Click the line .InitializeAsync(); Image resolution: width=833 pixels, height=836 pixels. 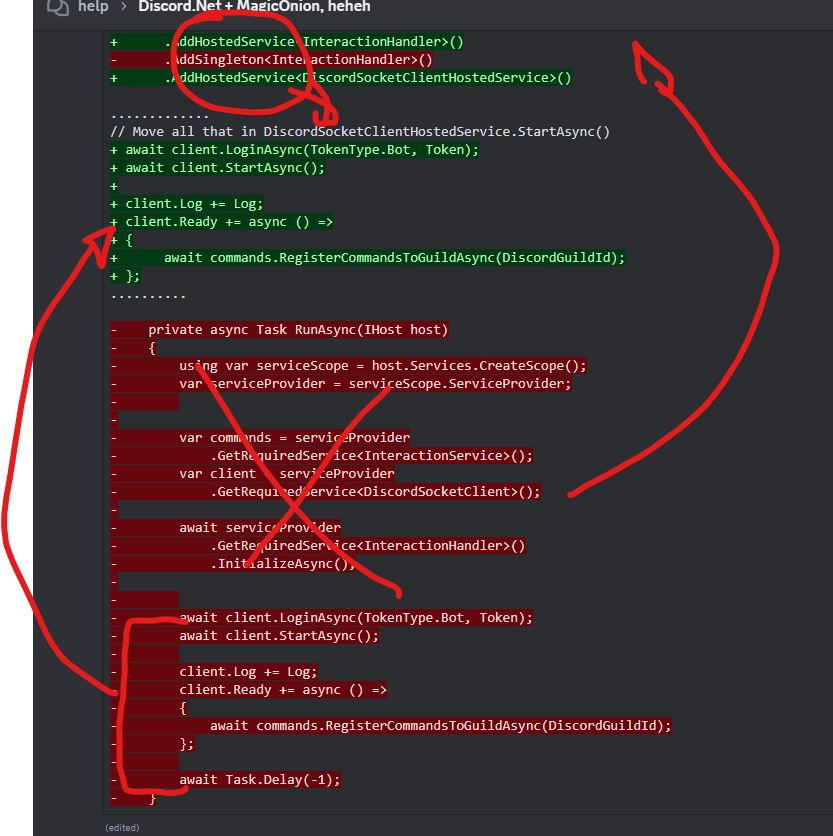click(233, 564)
